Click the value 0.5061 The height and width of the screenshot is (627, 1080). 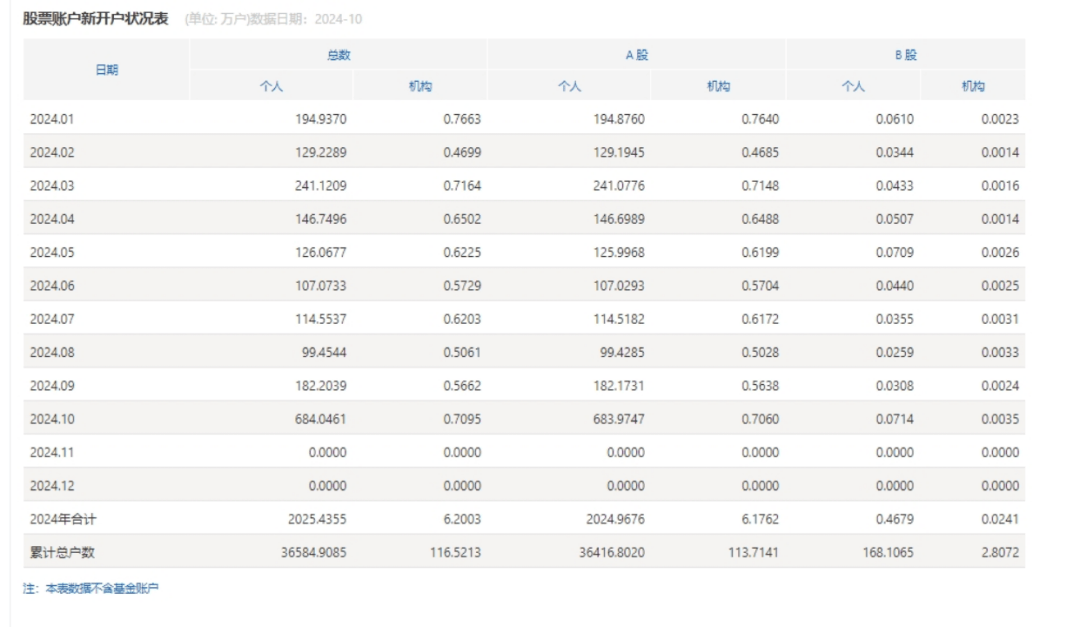[462, 352]
